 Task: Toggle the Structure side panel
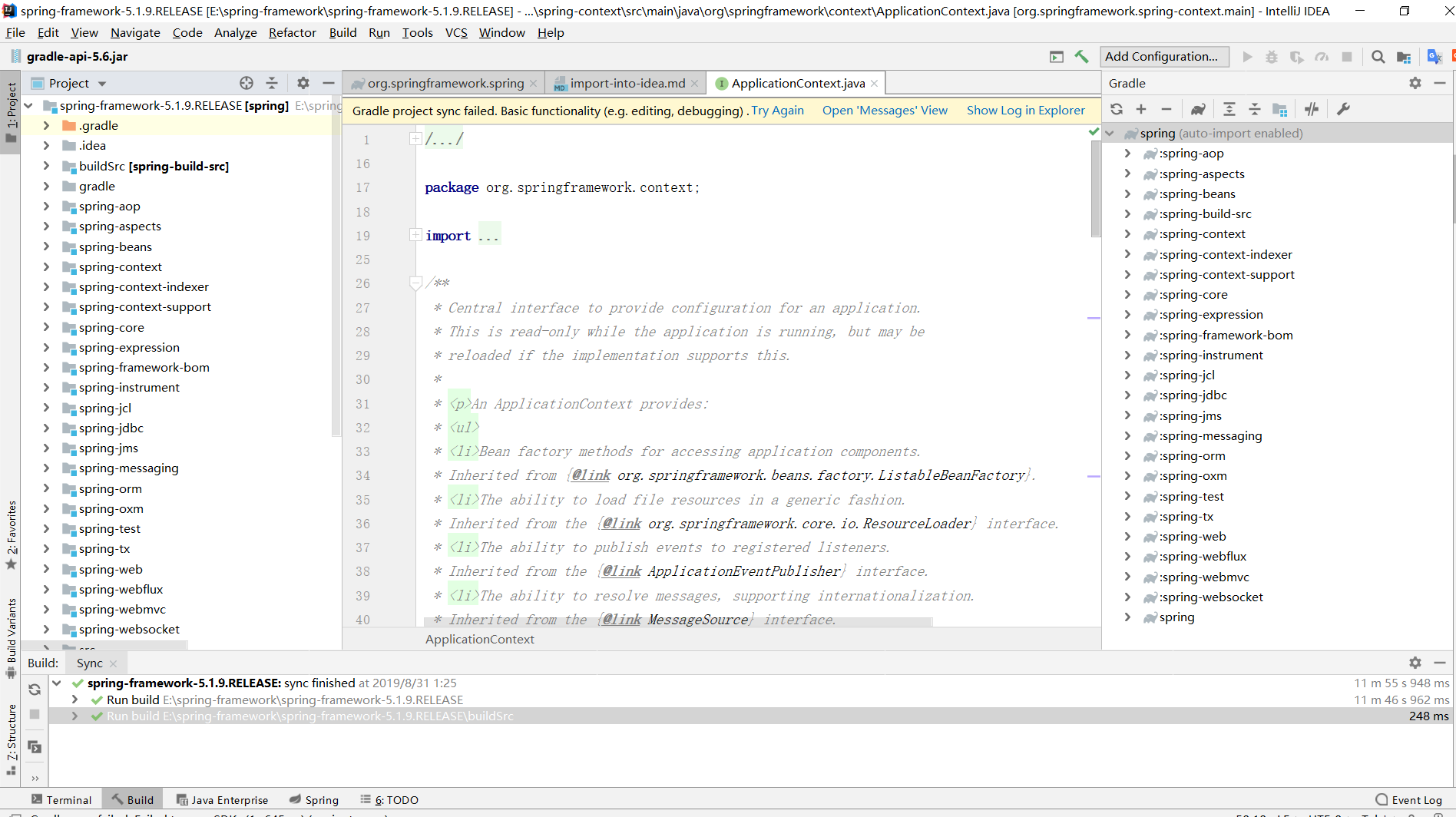tap(11, 739)
